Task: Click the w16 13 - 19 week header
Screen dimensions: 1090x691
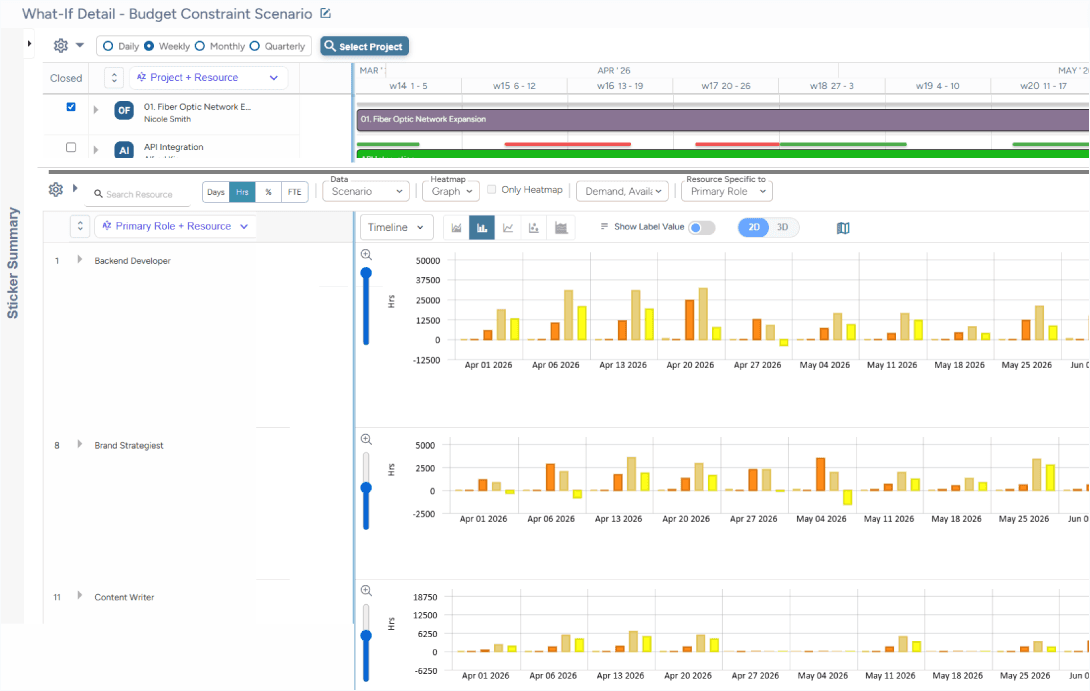Action: click(620, 86)
